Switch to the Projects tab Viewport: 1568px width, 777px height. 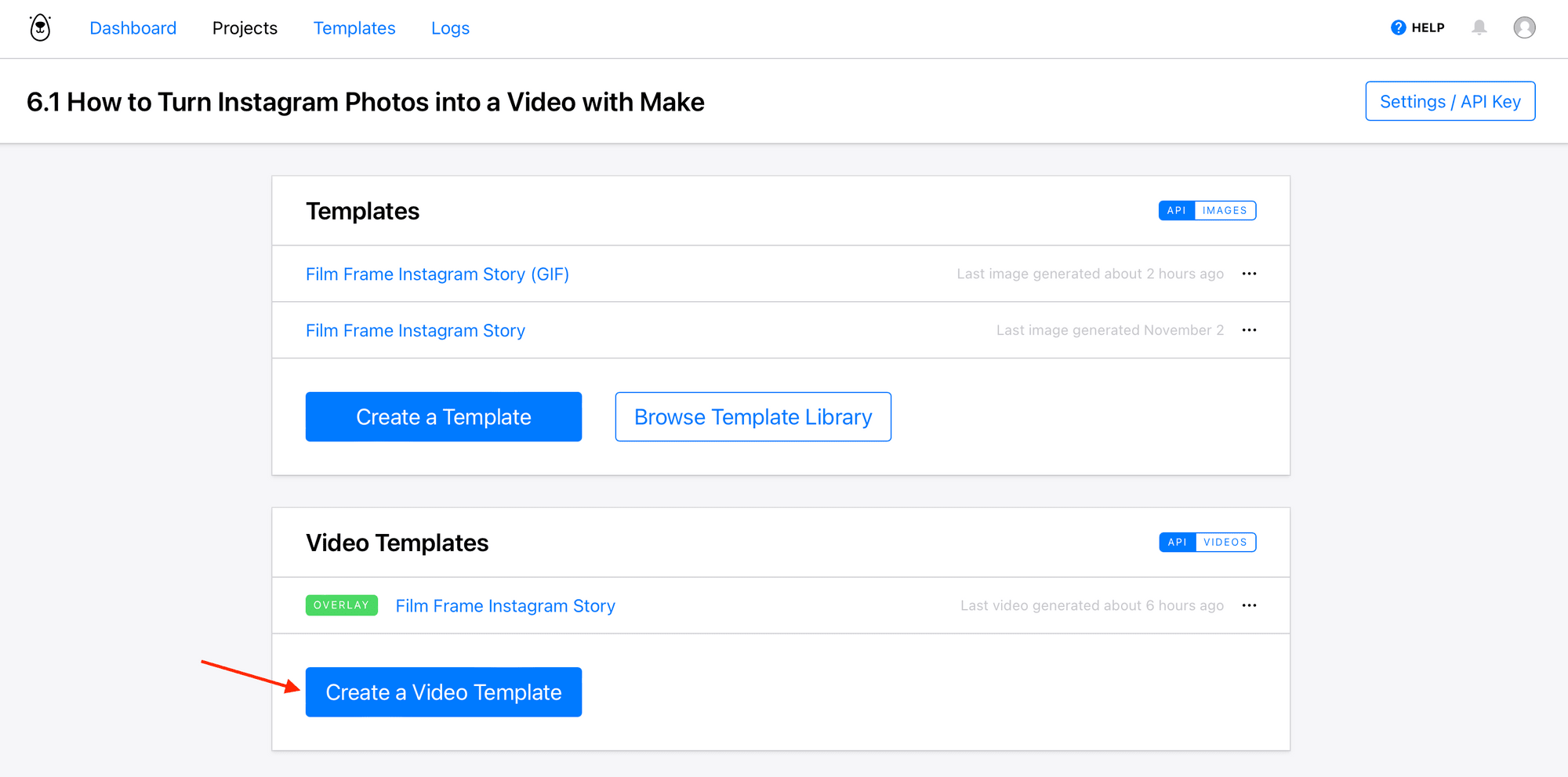click(245, 27)
